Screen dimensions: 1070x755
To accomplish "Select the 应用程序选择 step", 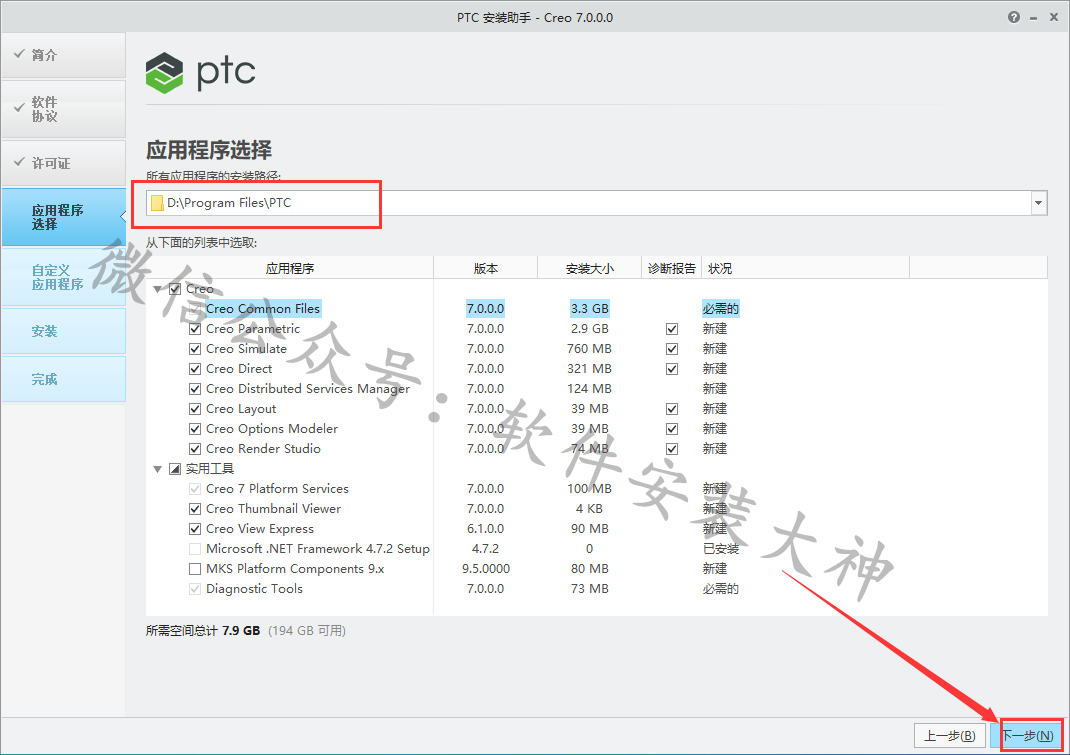I will point(63,217).
